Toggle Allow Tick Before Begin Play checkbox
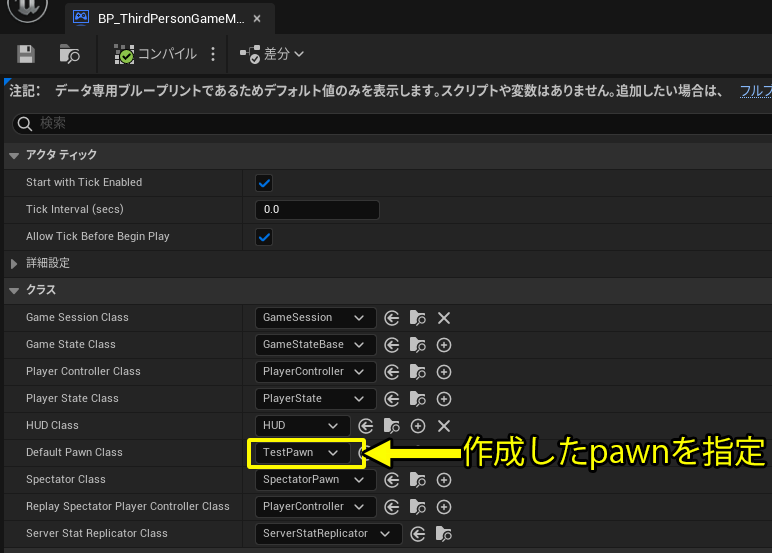 click(264, 237)
